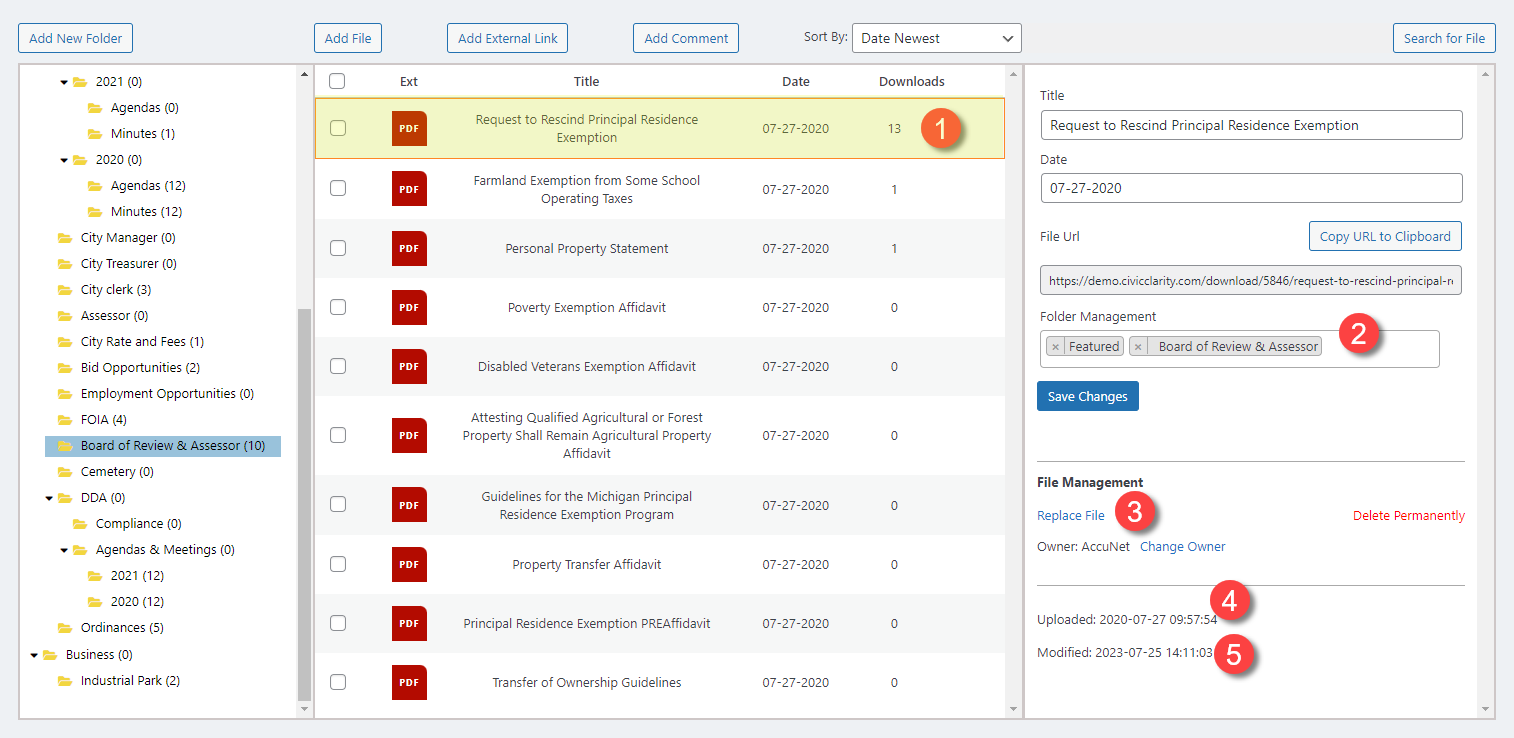Click folder icon next to Employment Opportunities

pyautogui.click(x=65, y=394)
